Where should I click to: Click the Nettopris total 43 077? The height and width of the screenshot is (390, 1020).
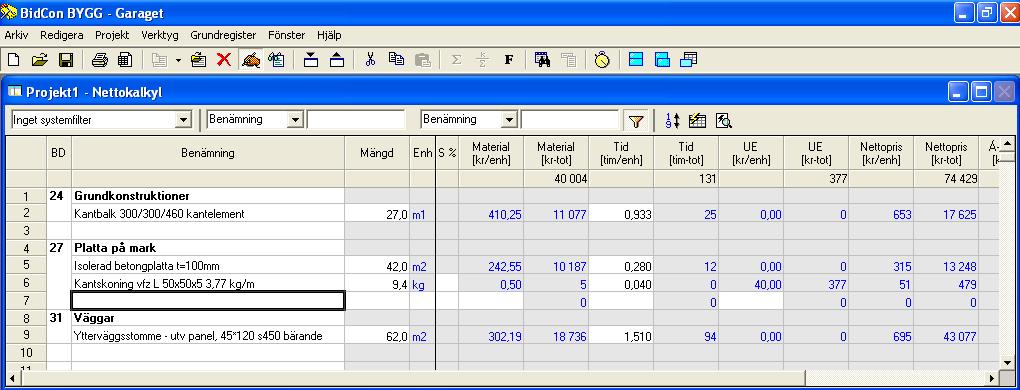(946, 336)
